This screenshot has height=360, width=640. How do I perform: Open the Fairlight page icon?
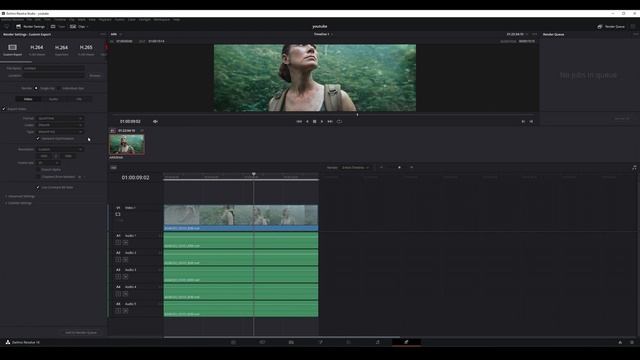pyautogui.click(x=378, y=342)
